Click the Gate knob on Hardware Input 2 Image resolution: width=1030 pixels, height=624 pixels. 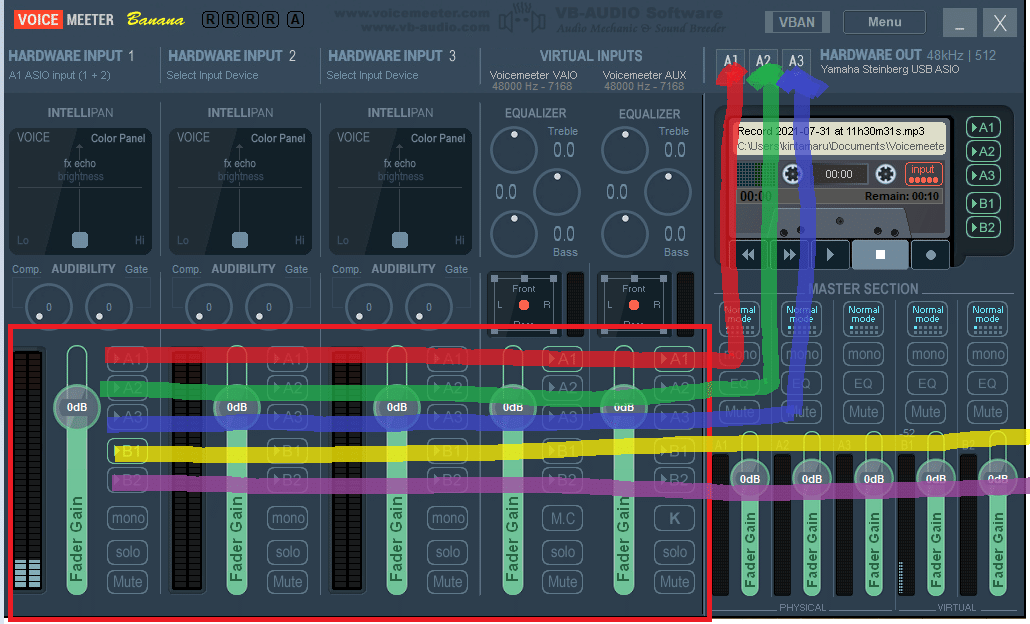[269, 307]
